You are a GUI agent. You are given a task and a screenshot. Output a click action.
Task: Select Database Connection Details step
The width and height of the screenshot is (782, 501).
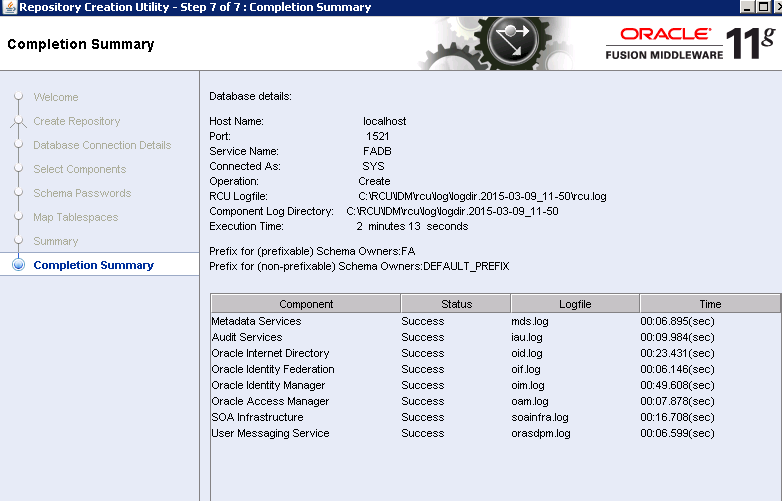click(x=102, y=145)
